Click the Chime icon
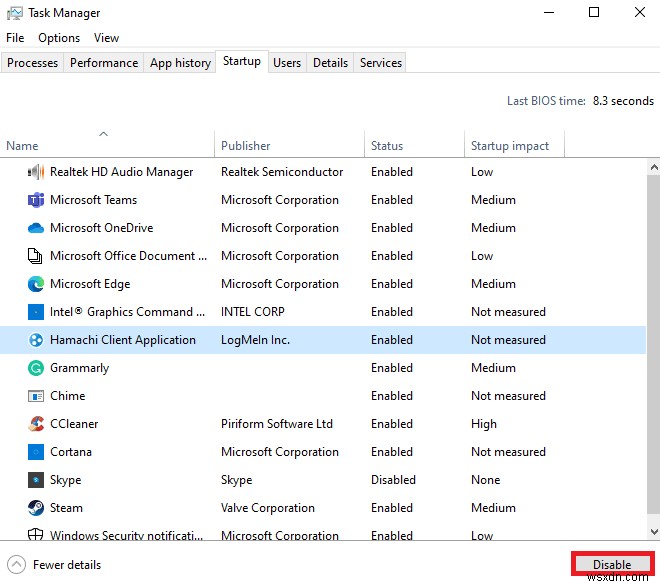Image resolution: width=660 pixels, height=587 pixels. coord(36,396)
